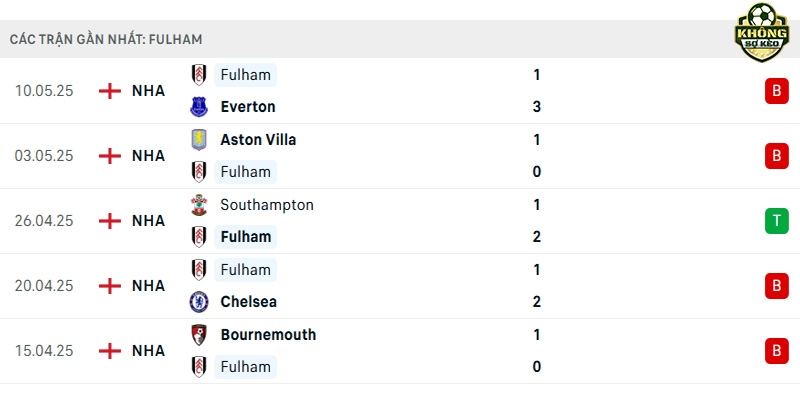Click the Bournemouth club crest
Viewport: 800px width, 400px height.
coord(199,335)
